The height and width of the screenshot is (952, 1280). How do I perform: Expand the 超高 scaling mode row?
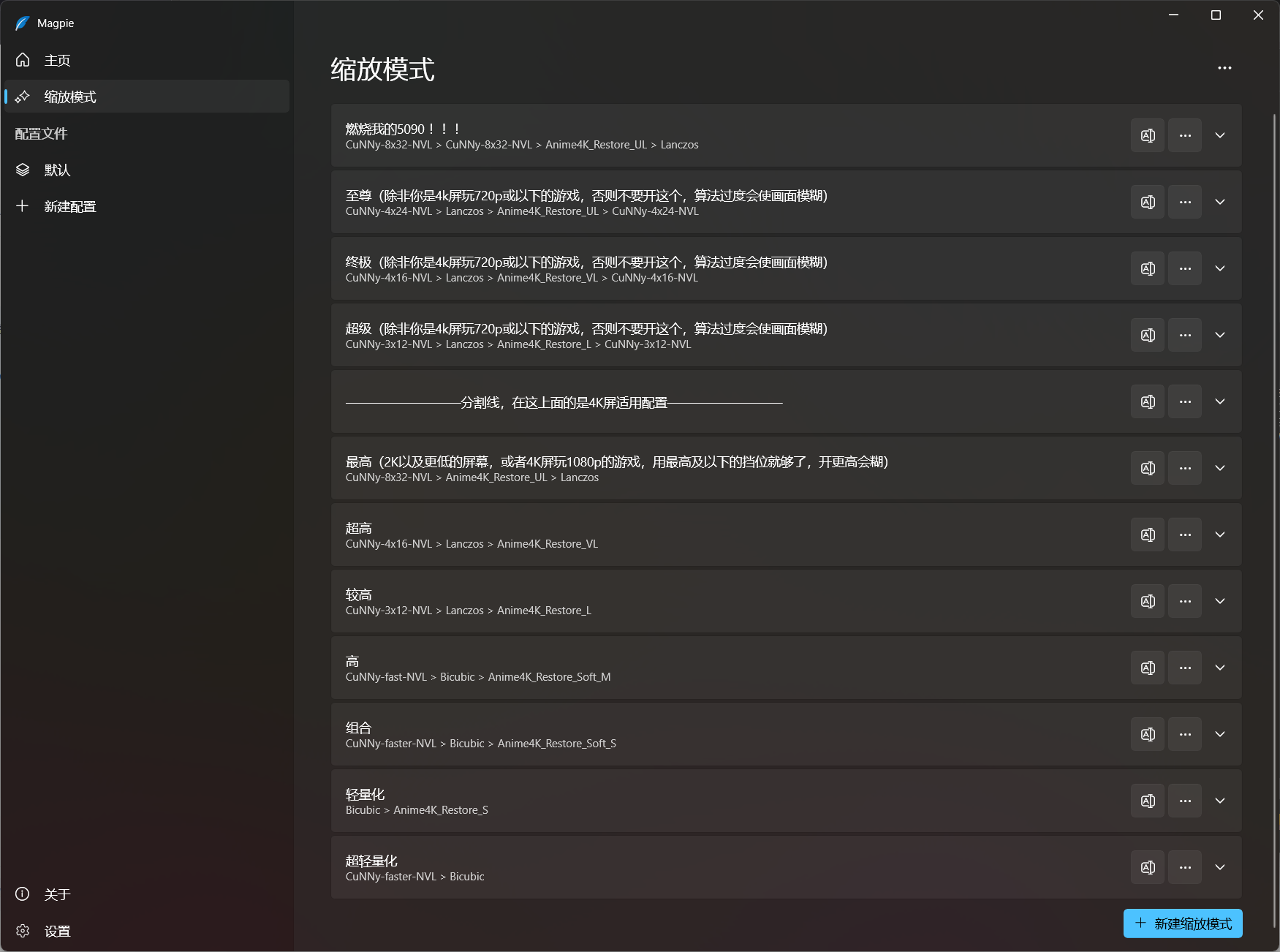coord(1220,534)
